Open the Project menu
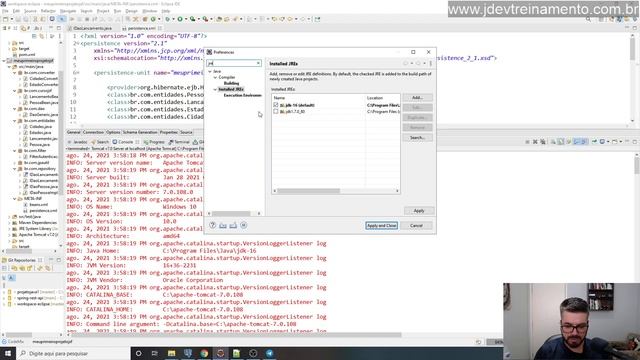Image resolution: width=640 pixels, height=360 pixels. [x=103, y=11]
